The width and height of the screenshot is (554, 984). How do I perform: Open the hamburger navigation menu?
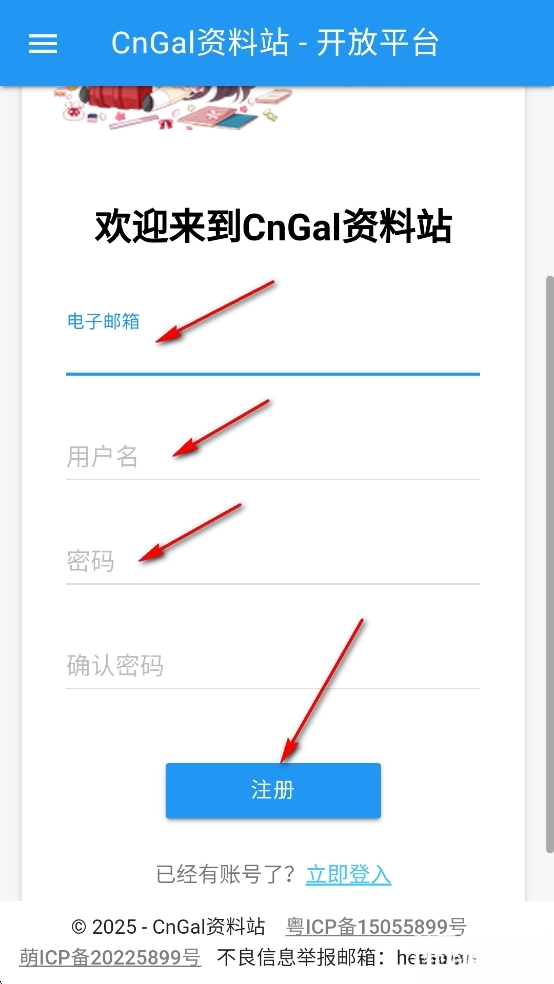coord(43,43)
